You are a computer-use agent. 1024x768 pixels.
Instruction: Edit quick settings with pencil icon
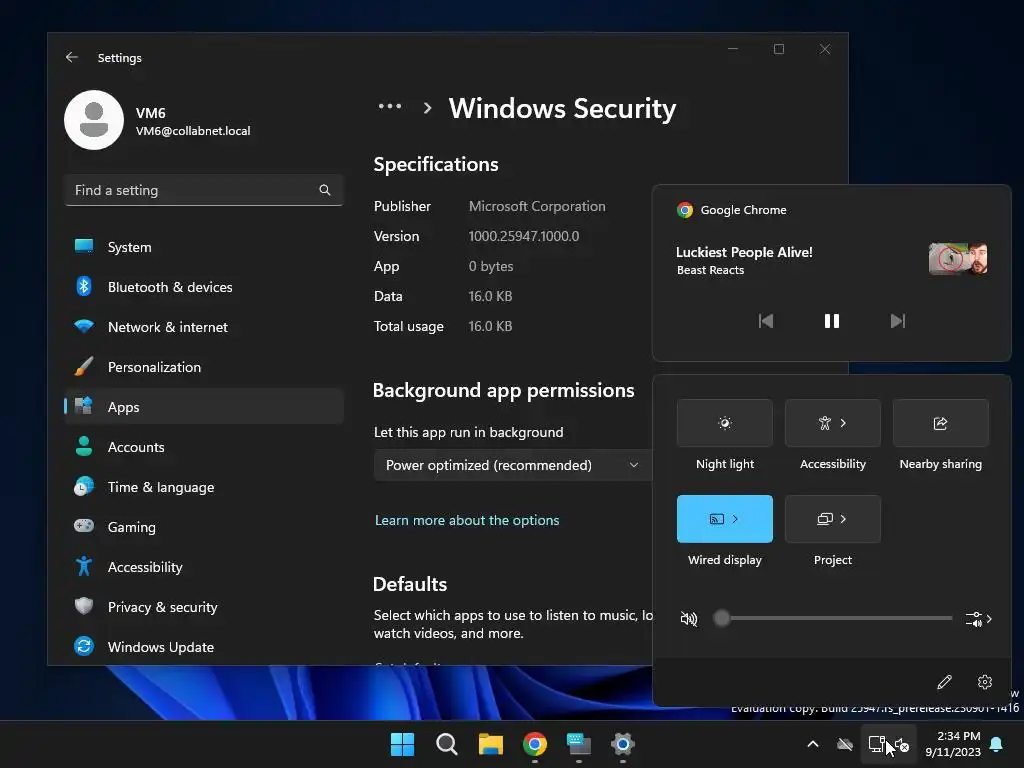944,682
